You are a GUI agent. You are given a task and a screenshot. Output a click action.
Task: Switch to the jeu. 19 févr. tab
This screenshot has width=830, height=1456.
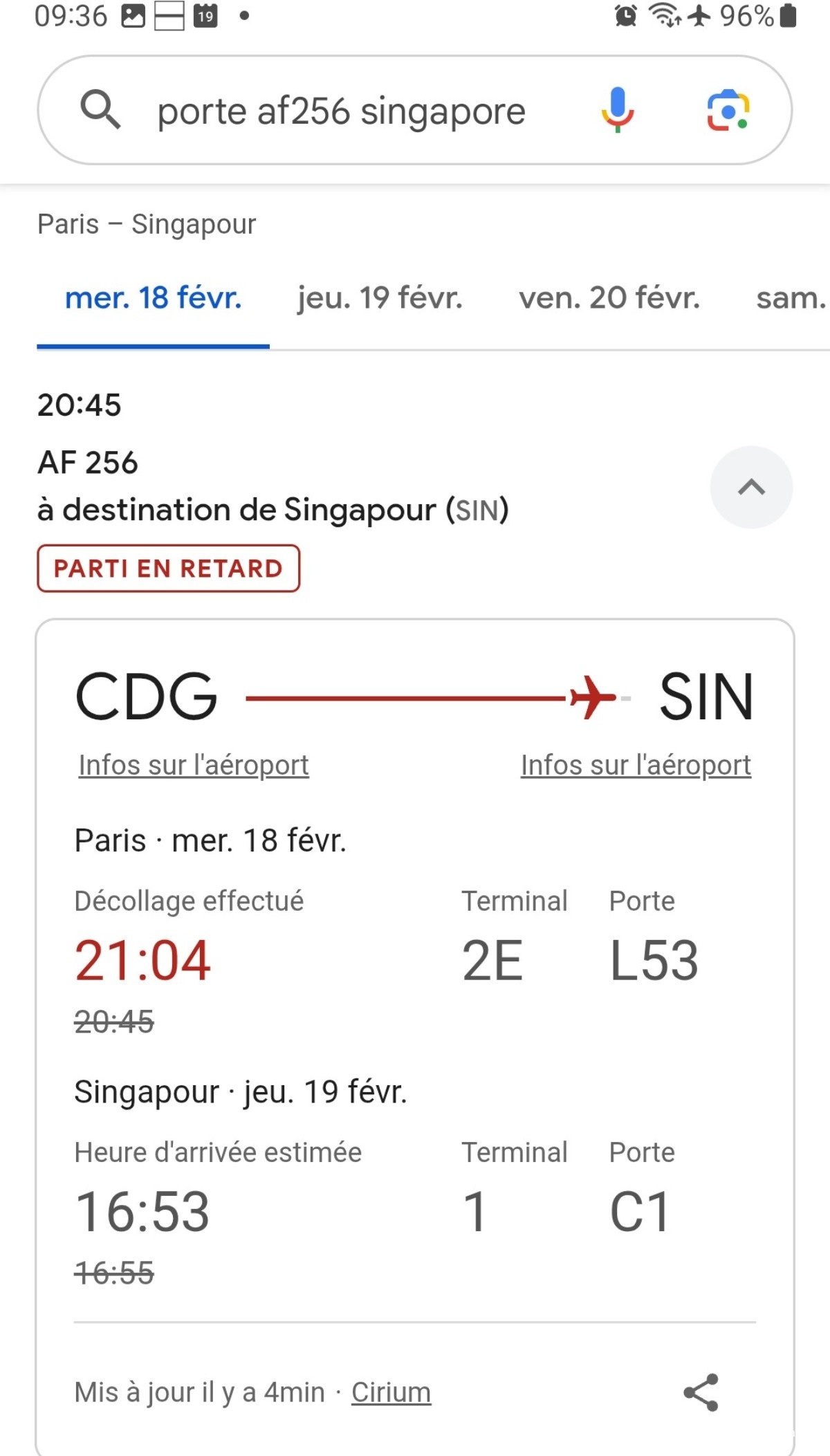(380, 298)
